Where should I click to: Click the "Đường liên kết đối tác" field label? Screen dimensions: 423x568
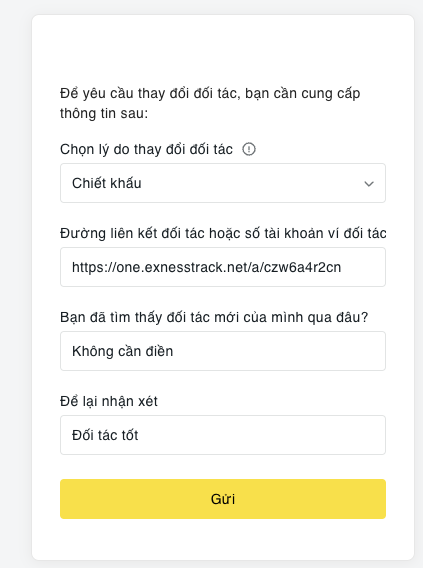[x=223, y=233]
